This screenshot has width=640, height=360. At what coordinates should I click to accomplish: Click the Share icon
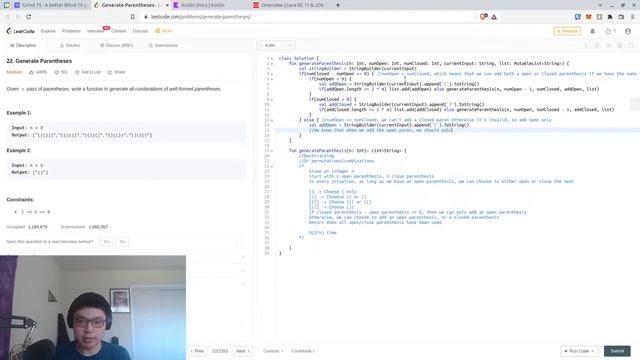point(110,72)
